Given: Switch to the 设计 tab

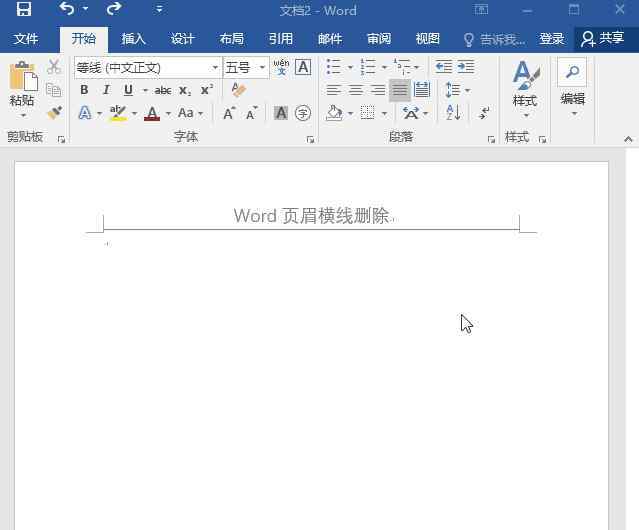Looking at the screenshot, I should [x=182, y=39].
